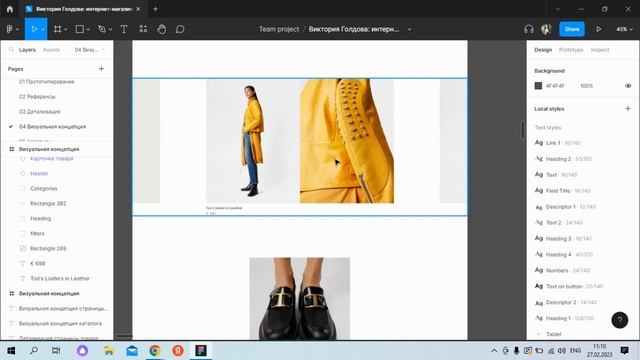Add a new page with plus

(x=101, y=69)
